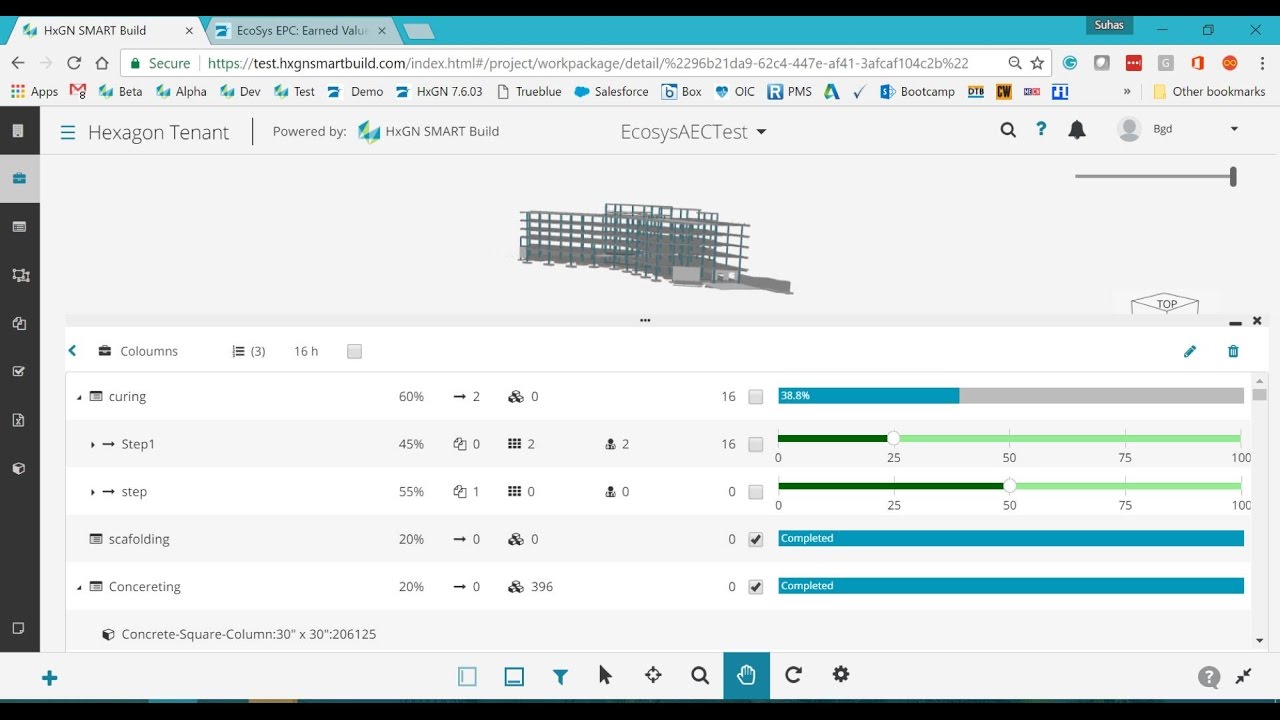Click the browser address bar URL
1280x720 pixels.
588,63
